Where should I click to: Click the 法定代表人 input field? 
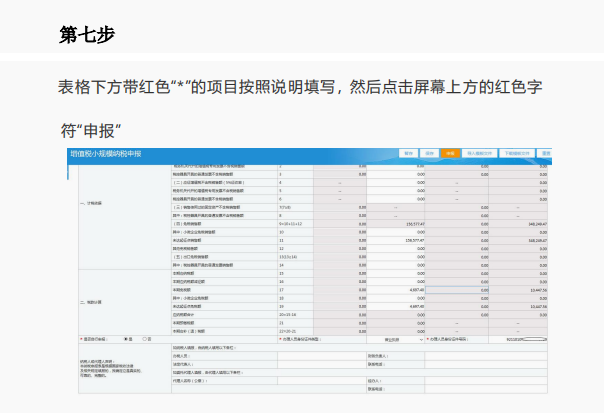(x=322, y=364)
